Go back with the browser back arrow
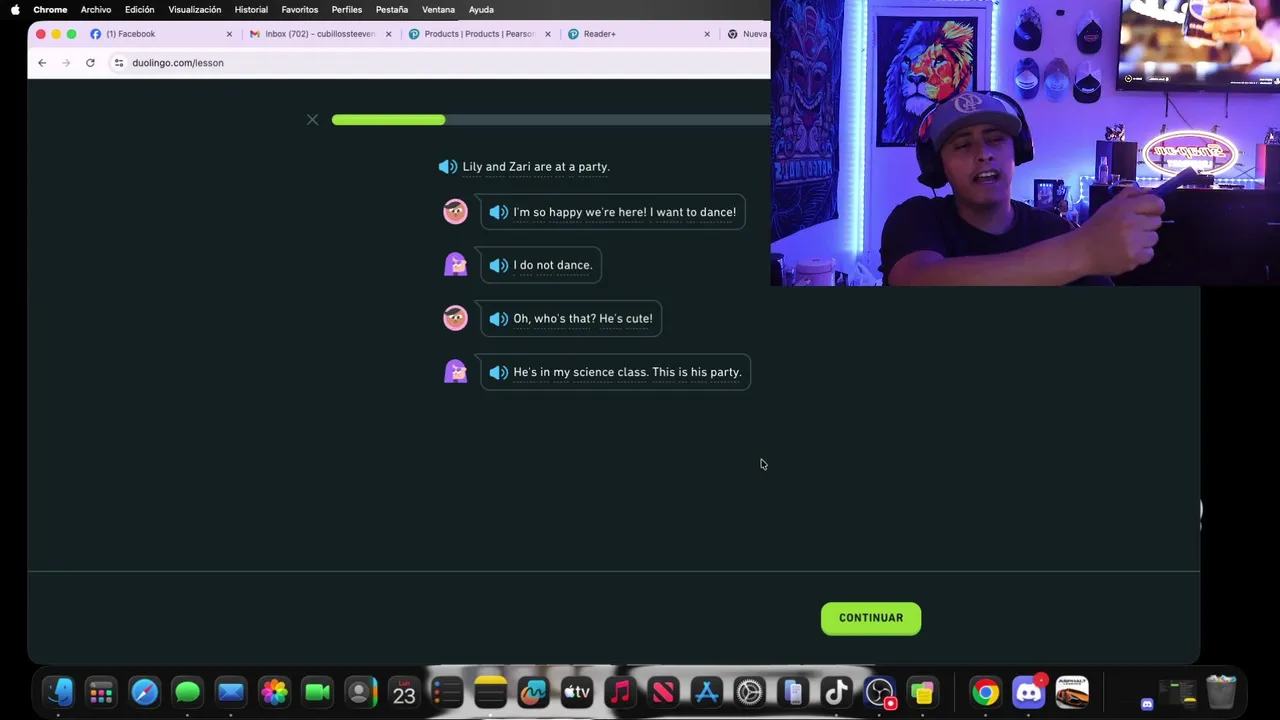Image resolution: width=1280 pixels, height=720 pixels. point(42,63)
